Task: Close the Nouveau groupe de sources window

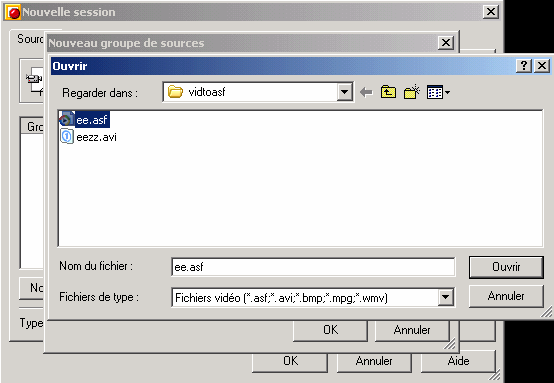Action: tap(446, 43)
